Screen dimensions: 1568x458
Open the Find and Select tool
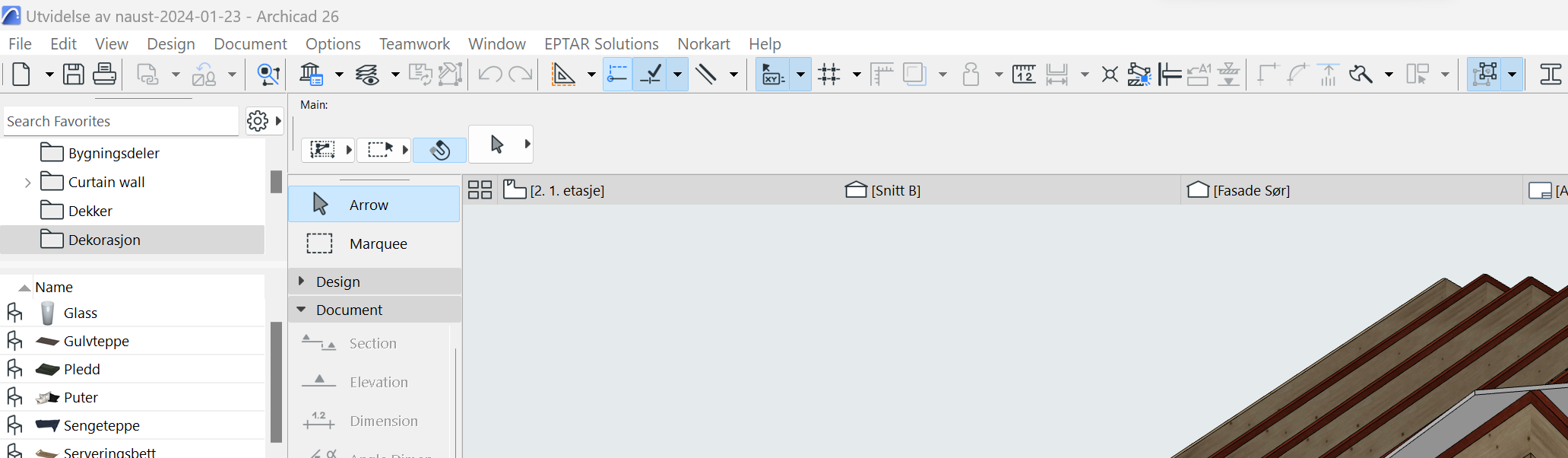(x=268, y=75)
